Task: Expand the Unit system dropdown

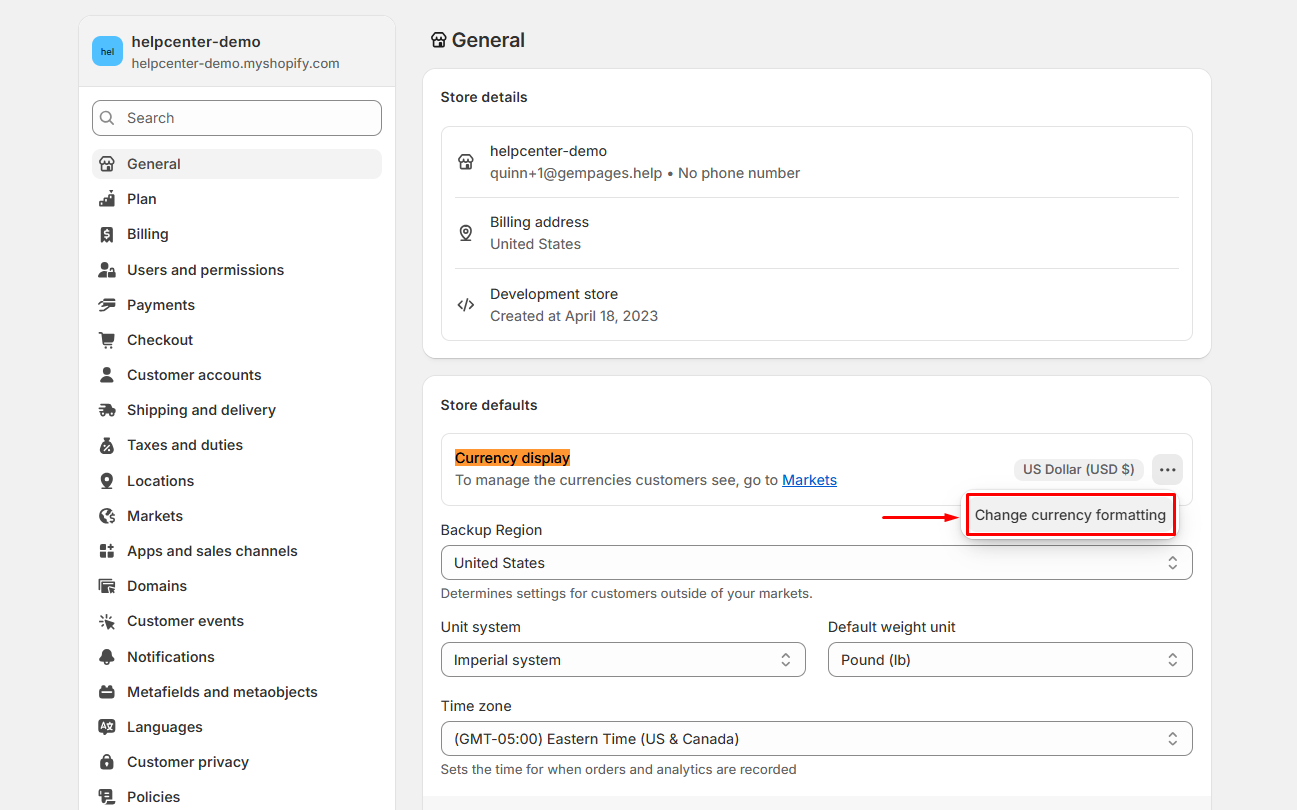Action: click(622, 660)
